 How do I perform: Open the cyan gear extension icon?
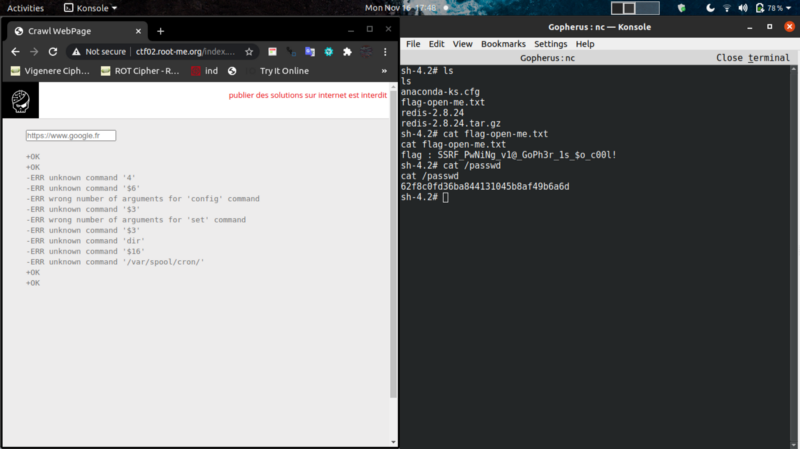point(329,52)
